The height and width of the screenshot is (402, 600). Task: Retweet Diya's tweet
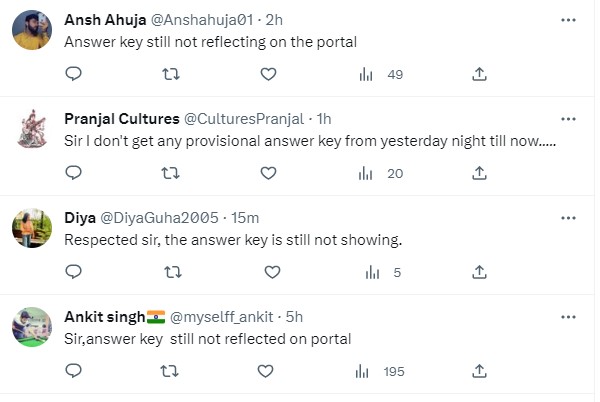click(170, 272)
